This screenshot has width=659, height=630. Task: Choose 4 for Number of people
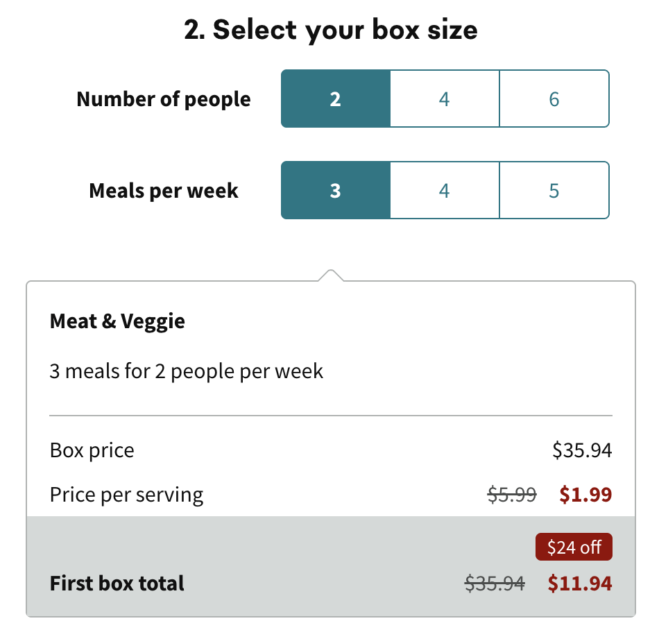click(x=444, y=99)
